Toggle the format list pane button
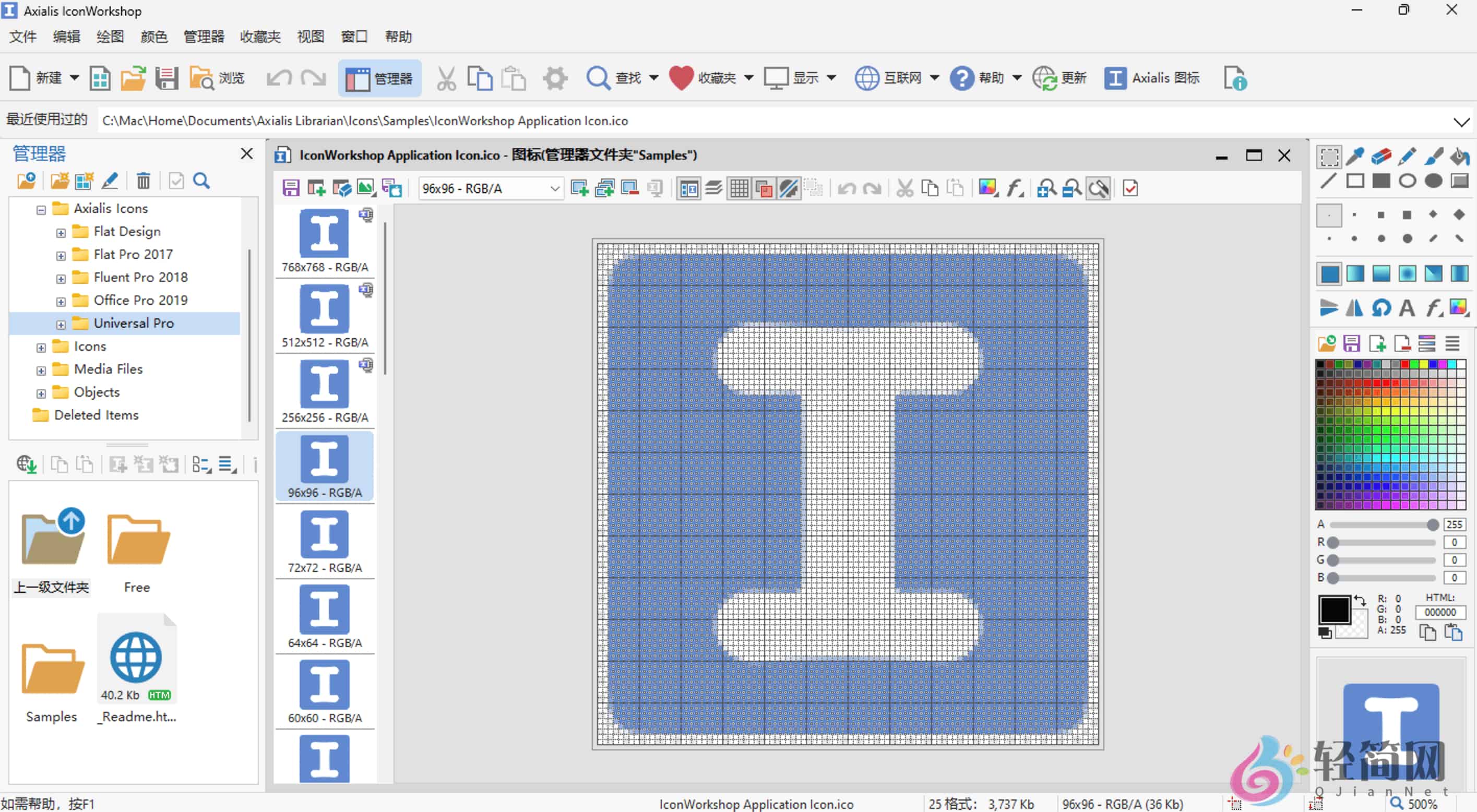 [x=688, y=189]
